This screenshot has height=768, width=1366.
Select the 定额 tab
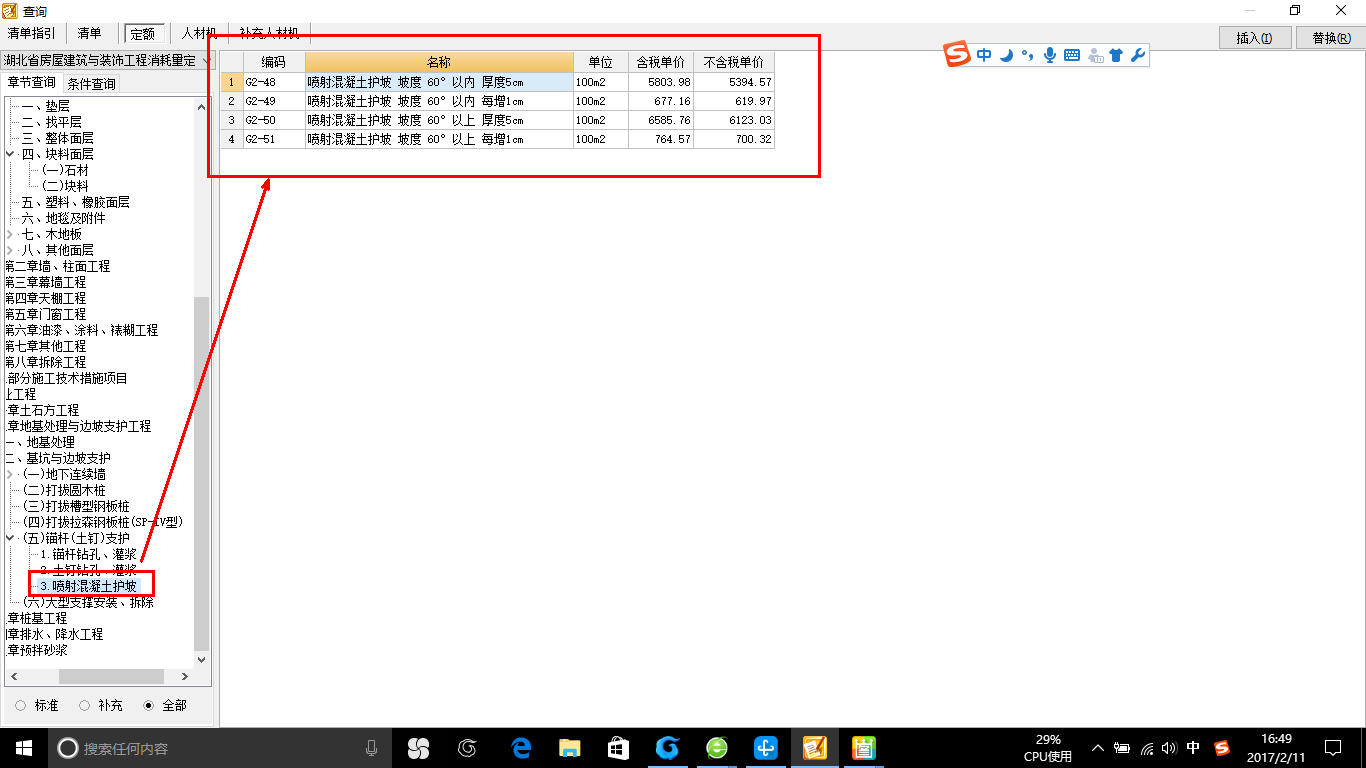click(x=143, y=34)
